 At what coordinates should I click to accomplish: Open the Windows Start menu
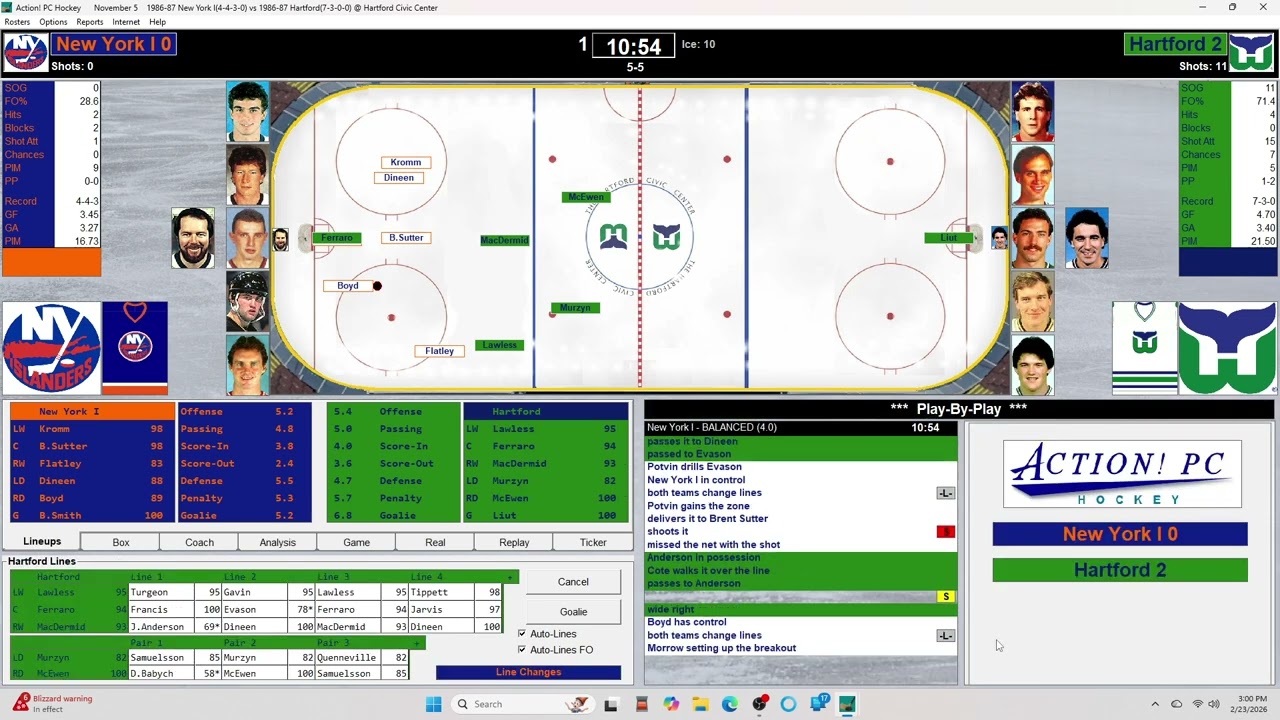[x=433, y=704]
